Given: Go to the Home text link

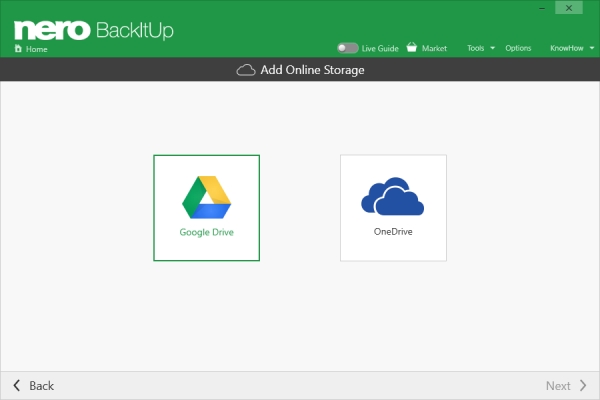Looking at the screenshot, I should pyautogui.click(x=36, y=49).
